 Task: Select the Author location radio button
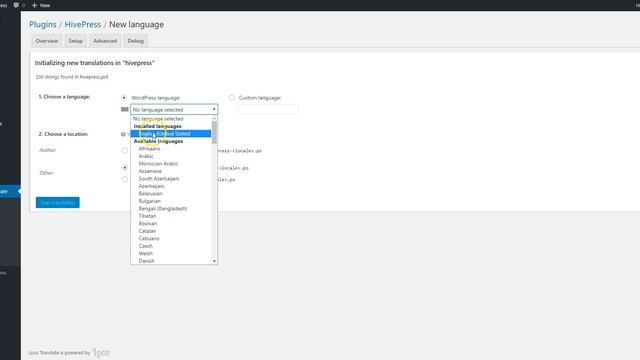(125, 150)
